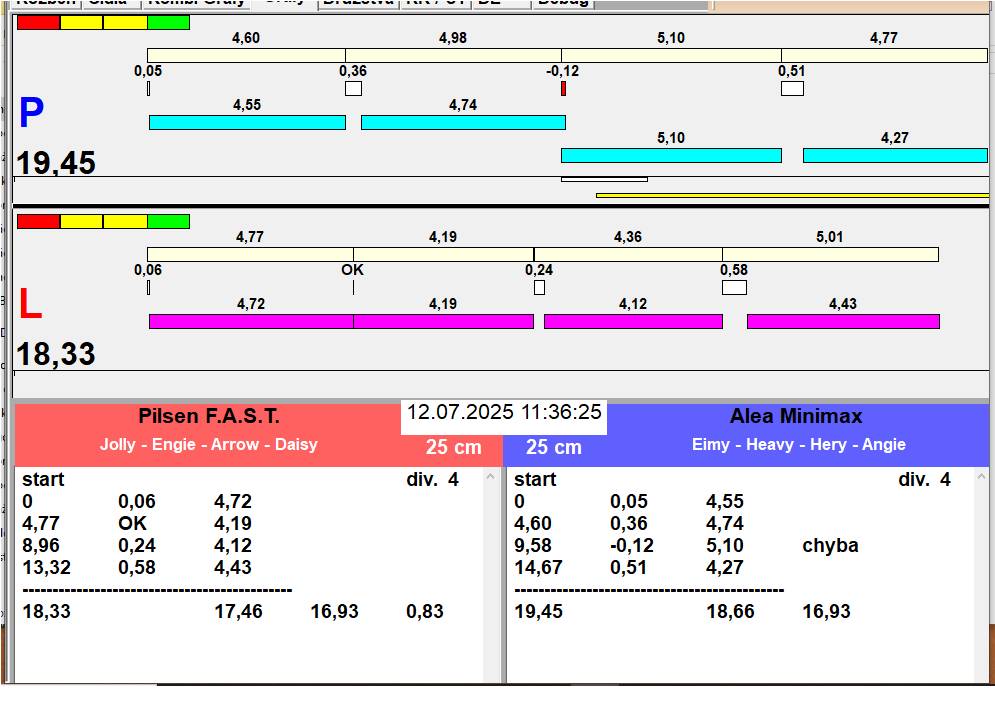Screen dimensions: 995x701
Task: Click 0,83 in Pilsen totals row
Action: pyautogui.click(x=425, y=612)
